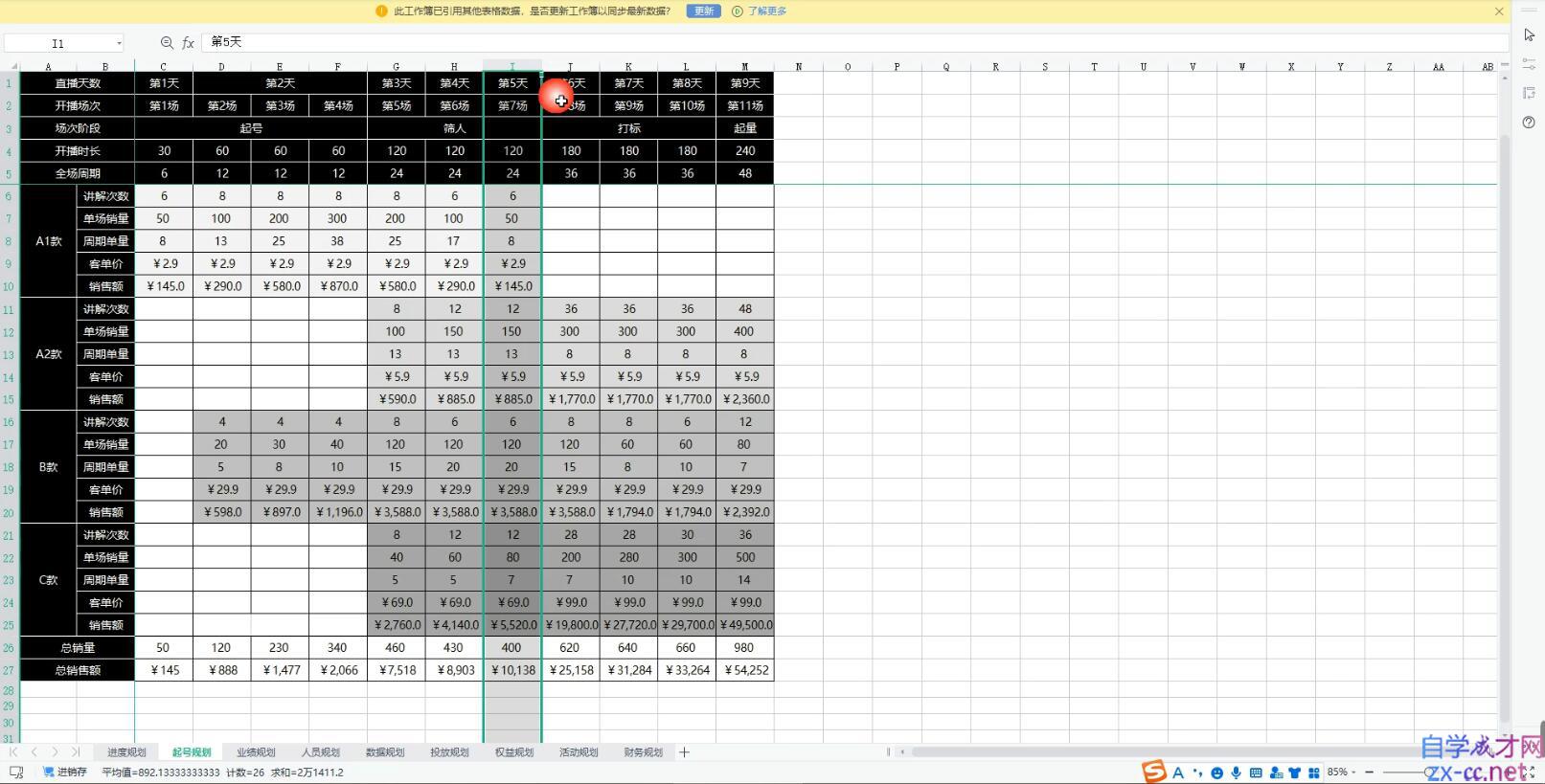Screen dimensions: 1545x784
Task: Select column N header
Action: [798, 67]
